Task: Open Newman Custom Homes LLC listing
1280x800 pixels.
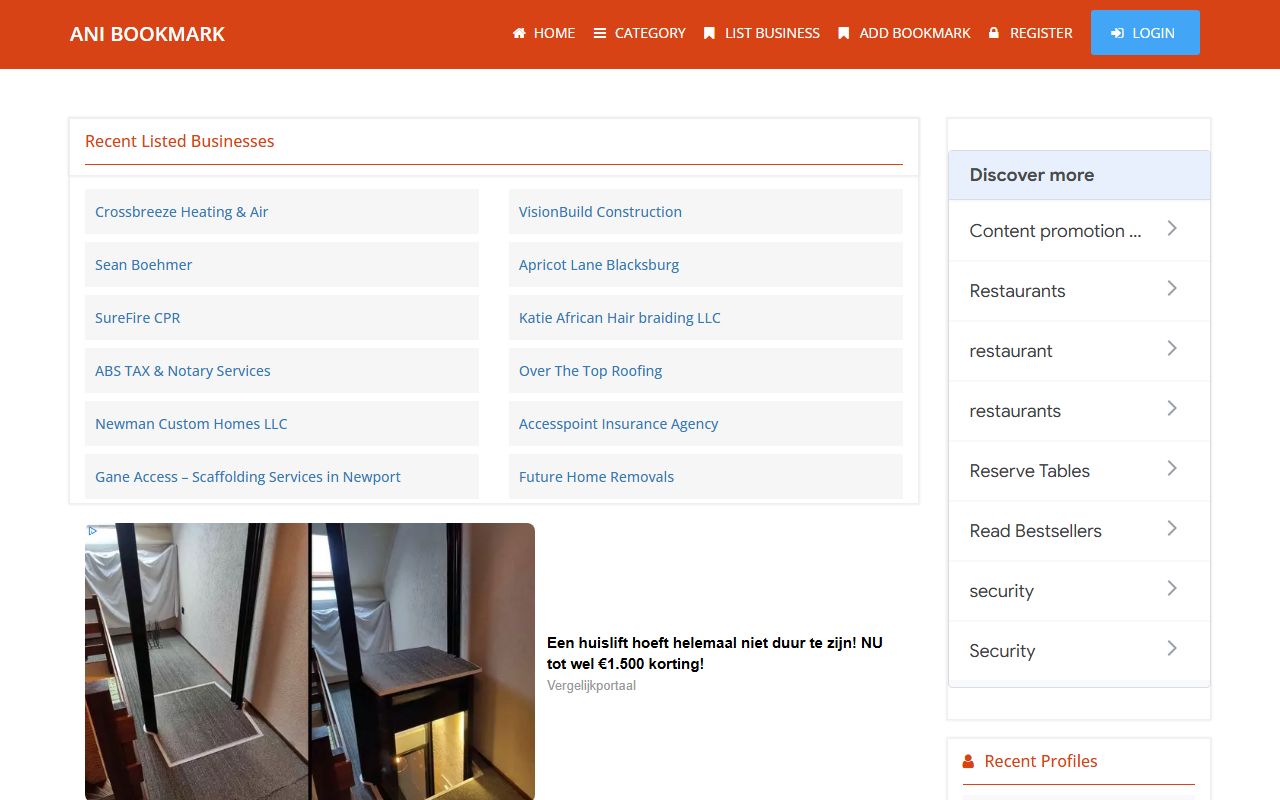Action: (191, 424)
